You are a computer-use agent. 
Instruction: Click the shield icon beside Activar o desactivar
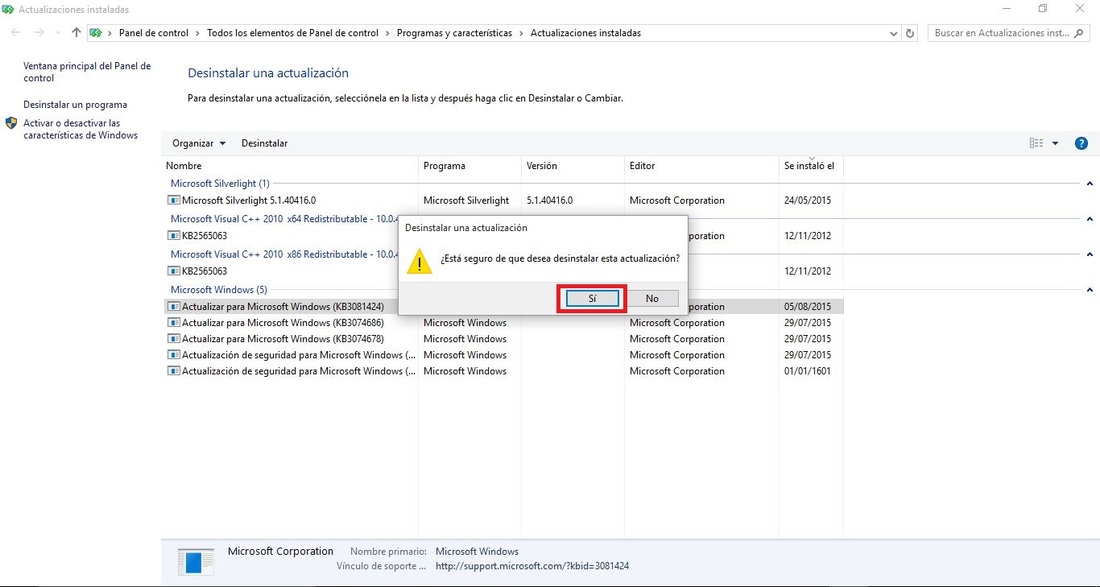11,123
